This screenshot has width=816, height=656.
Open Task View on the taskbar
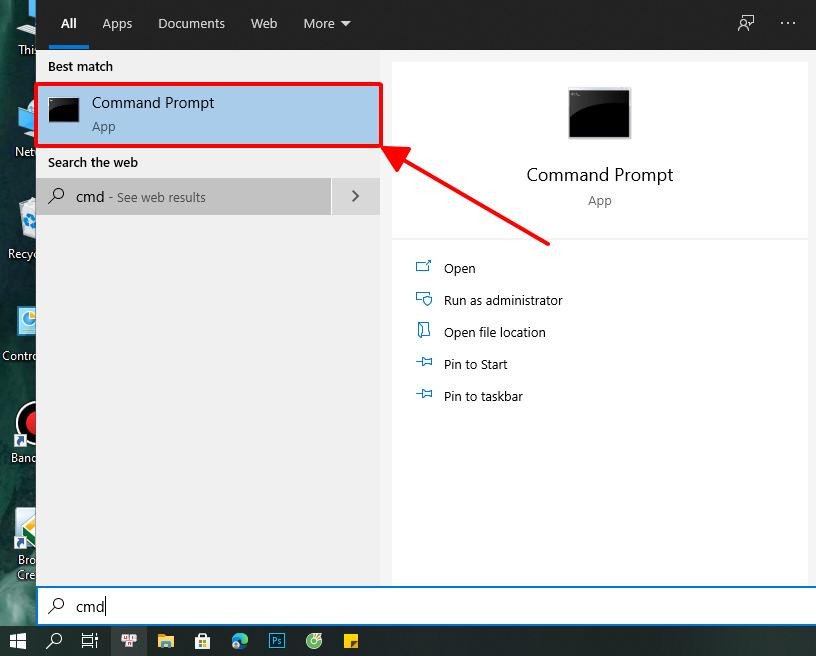click(89, 642)
